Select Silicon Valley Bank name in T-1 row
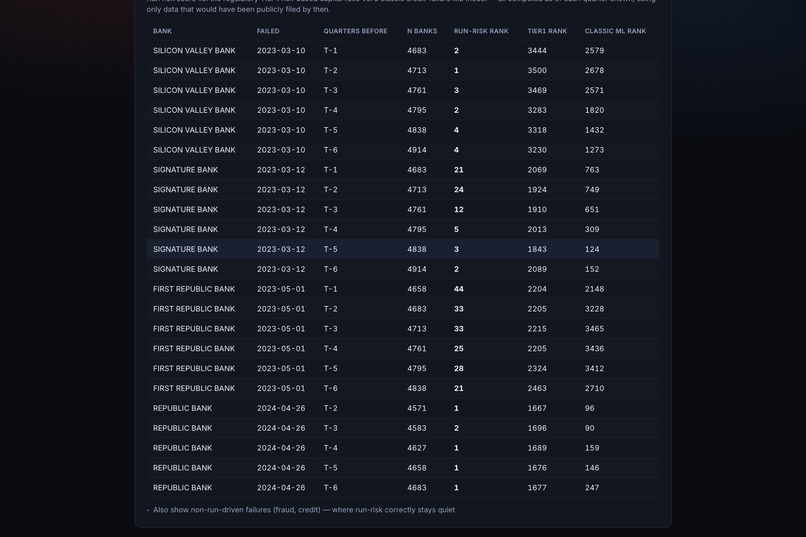This screenshot has height=537, width=806. (194, 50)
